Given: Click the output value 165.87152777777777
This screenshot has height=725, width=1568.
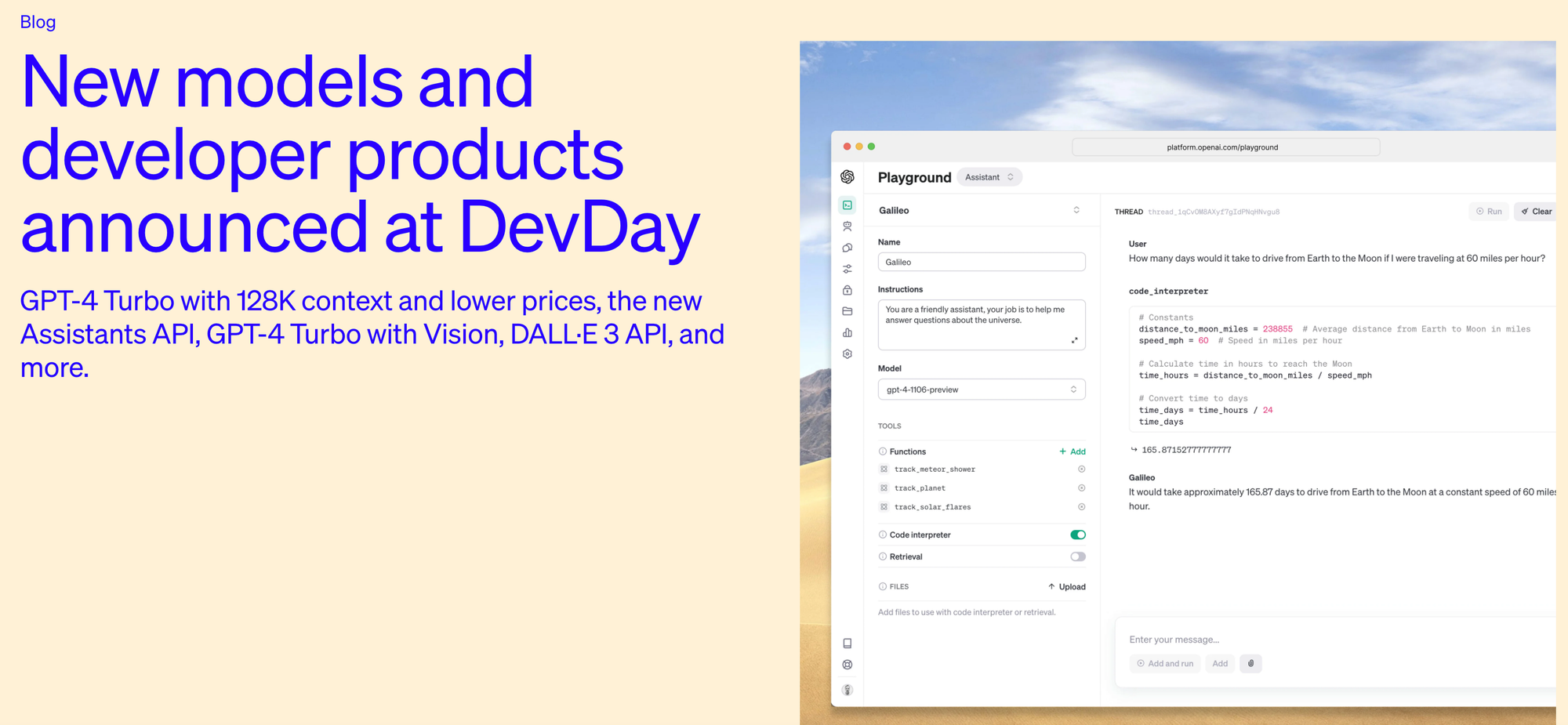Looking at the screenshot, I should [x=1186, y=450].
